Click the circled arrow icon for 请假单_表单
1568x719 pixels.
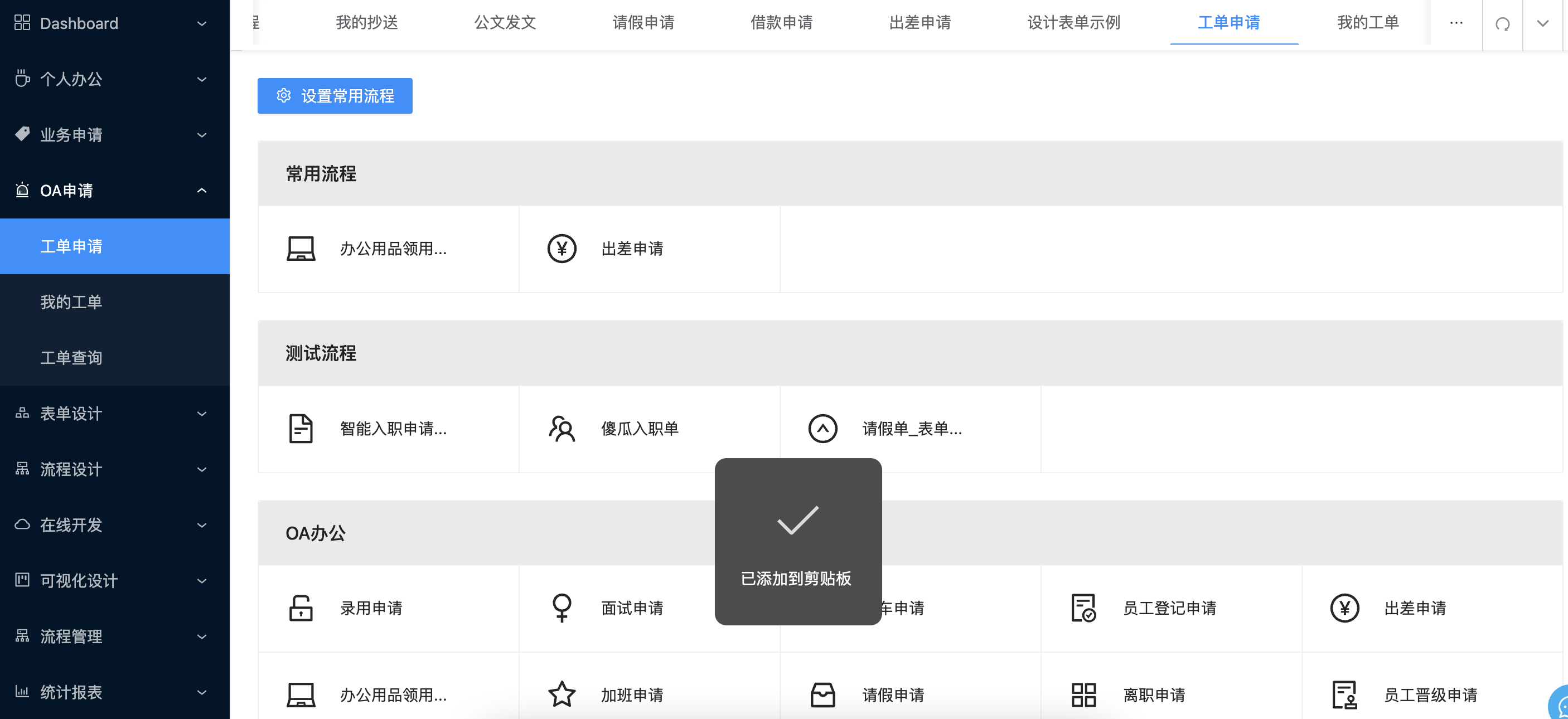pyautogui.click(x=822, y=429)
